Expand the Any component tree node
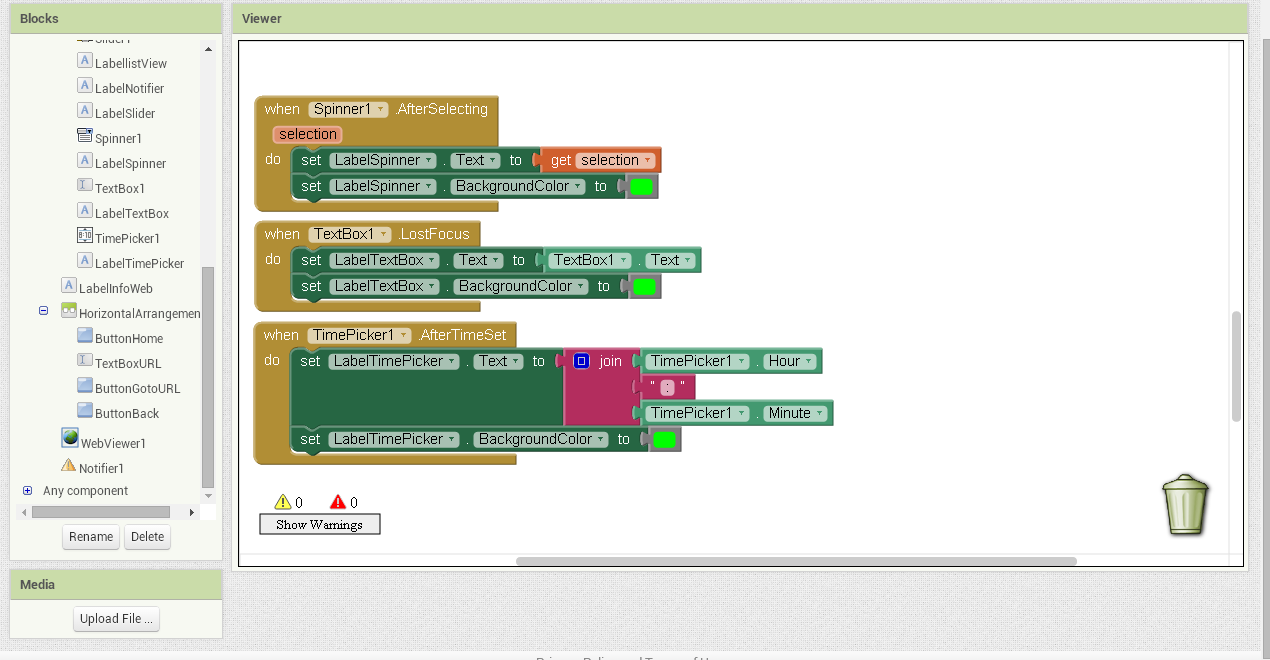 tap(27, 491)
